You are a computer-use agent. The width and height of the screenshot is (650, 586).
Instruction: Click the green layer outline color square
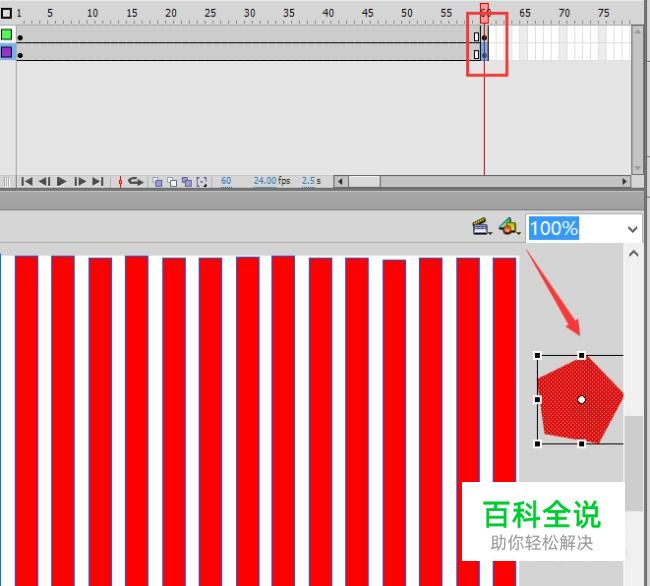click(6, 34)
